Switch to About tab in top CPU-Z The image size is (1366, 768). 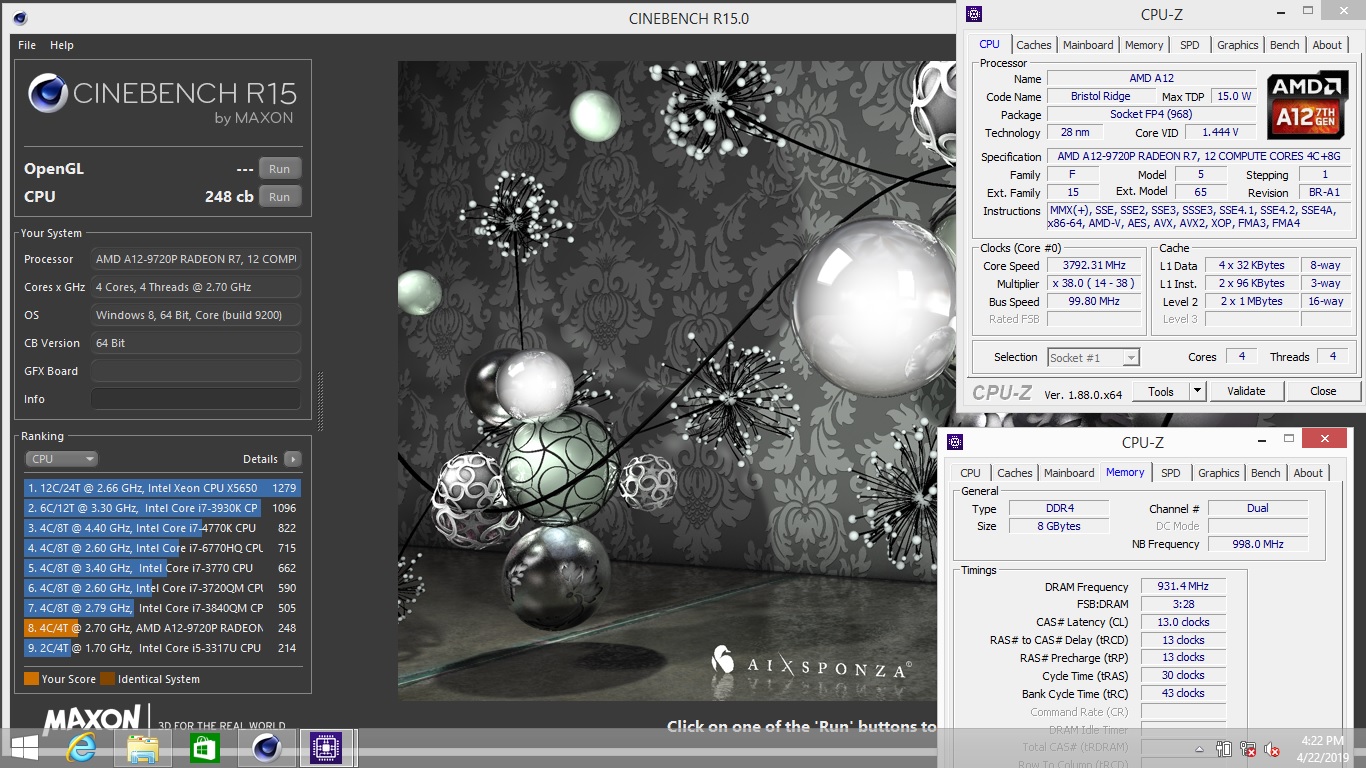[x=1327, y=45]
